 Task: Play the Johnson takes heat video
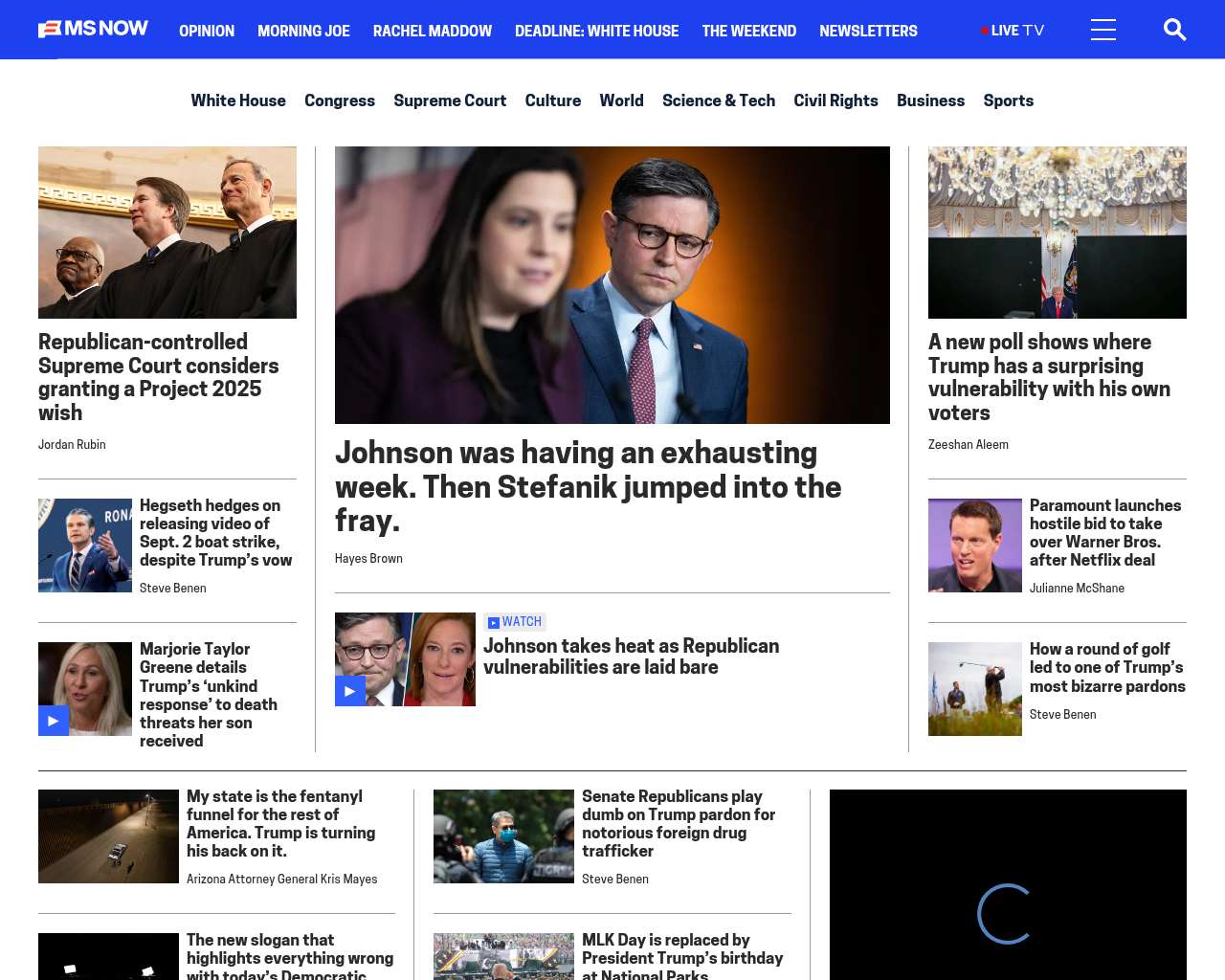coord(350,691)
